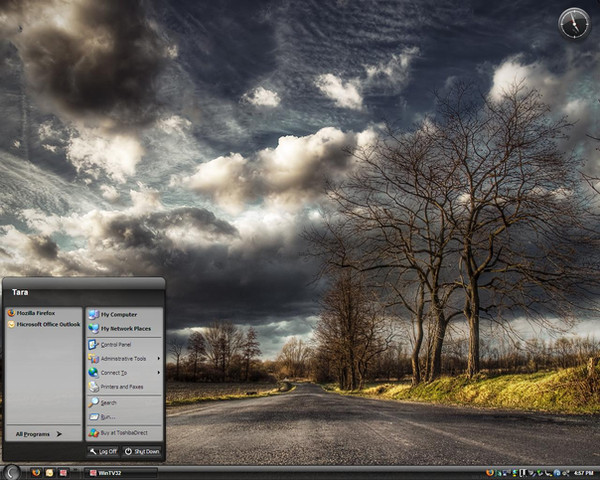Click the Connect To globe icon

click(94, 372)
